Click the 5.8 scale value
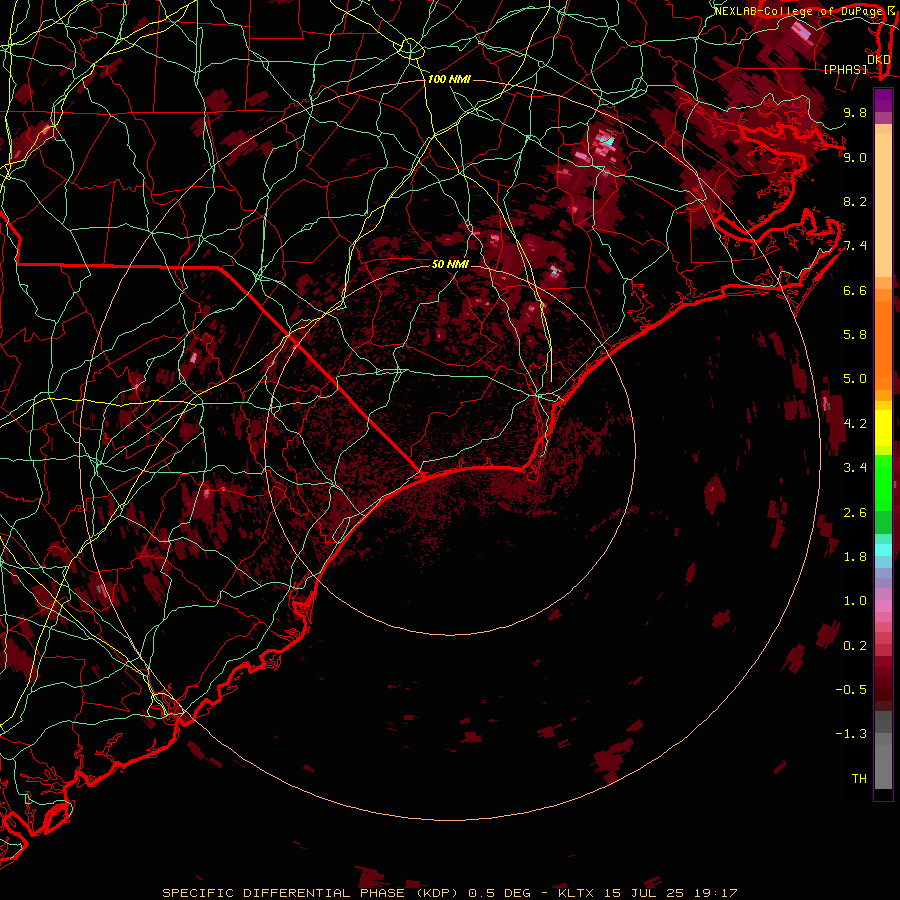The image size is (900, 900). point(855,335)
